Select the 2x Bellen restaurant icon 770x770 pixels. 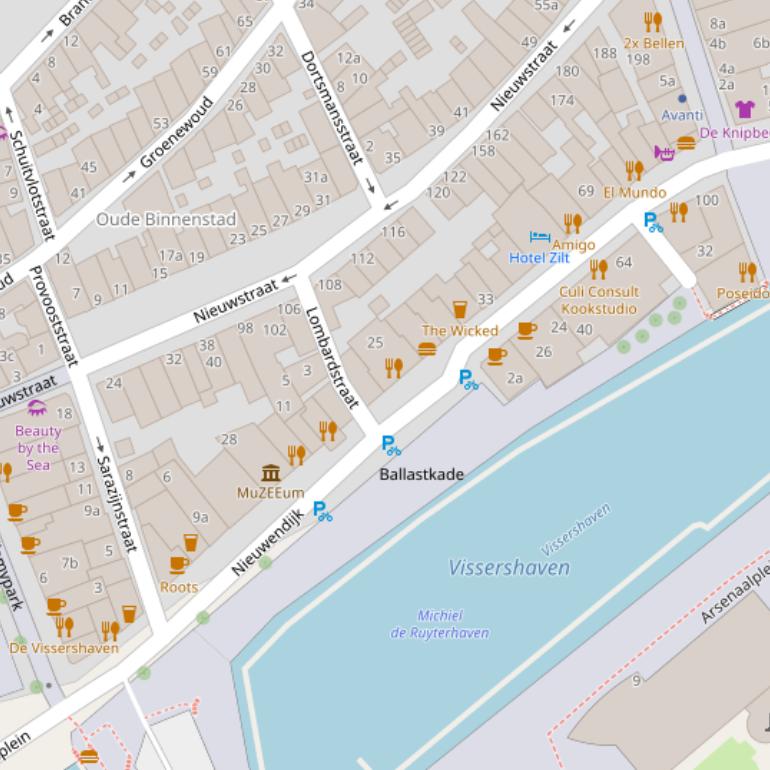653,22
